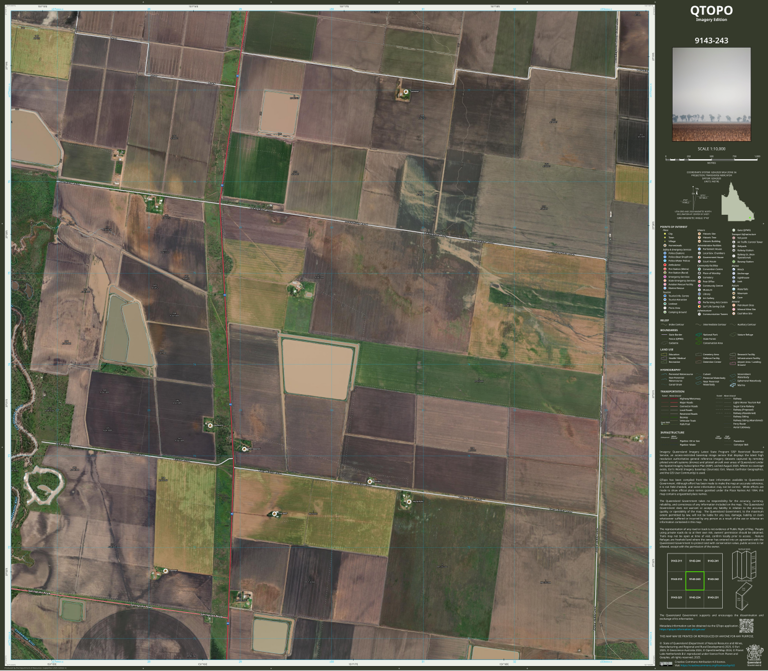
Task: Click the Picnic Area legend symbol
Action: (x=665, y=308)
